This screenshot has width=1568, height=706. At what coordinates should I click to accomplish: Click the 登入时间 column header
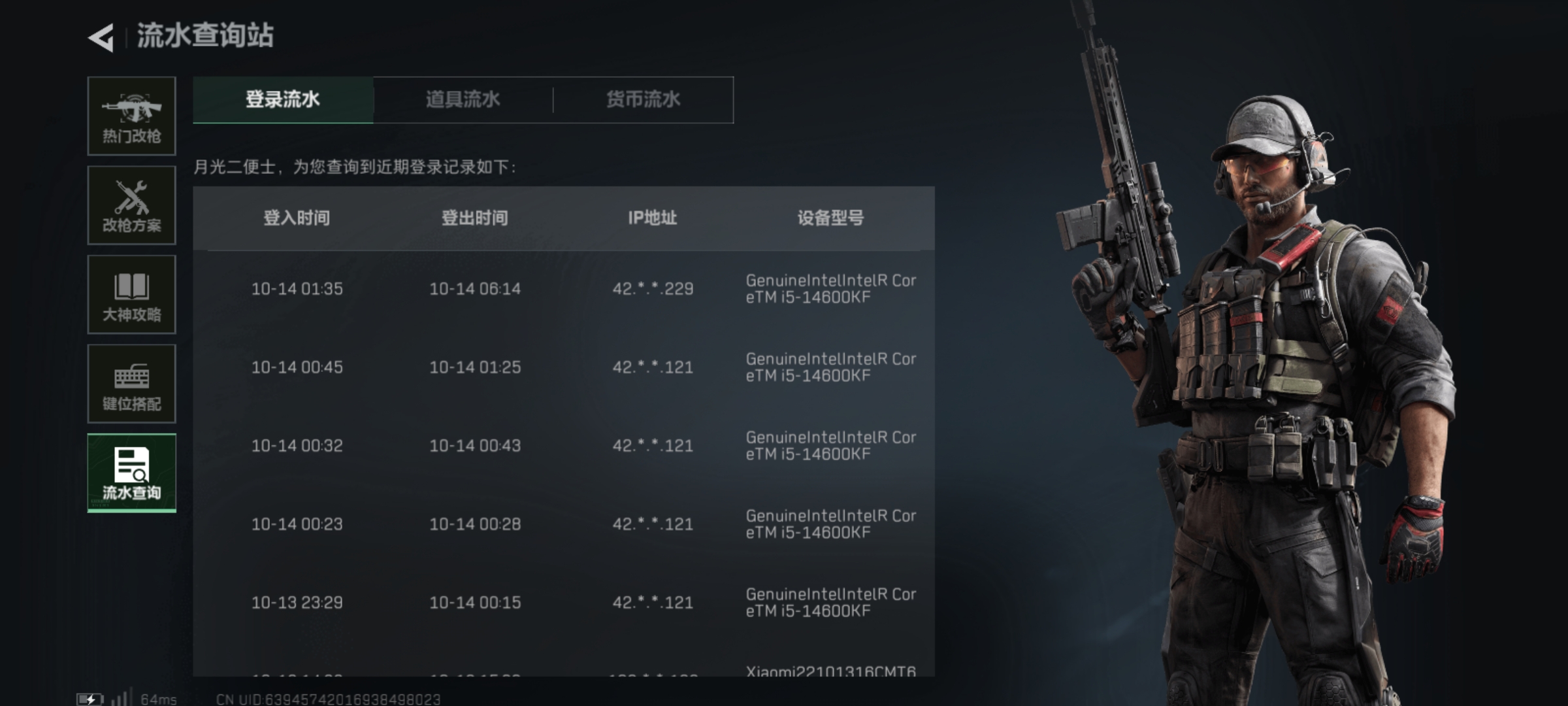coord(297,218)
